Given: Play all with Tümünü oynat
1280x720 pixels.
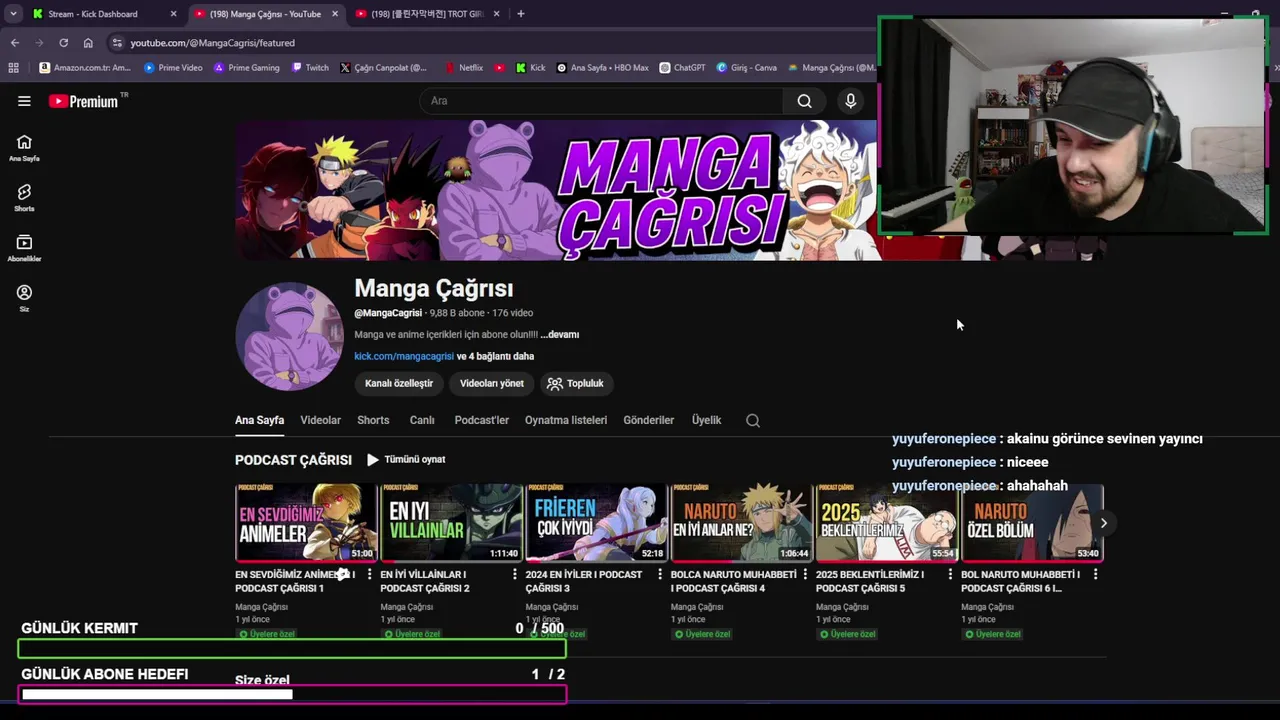Looking at the screenshot, I should click(406, 460).
